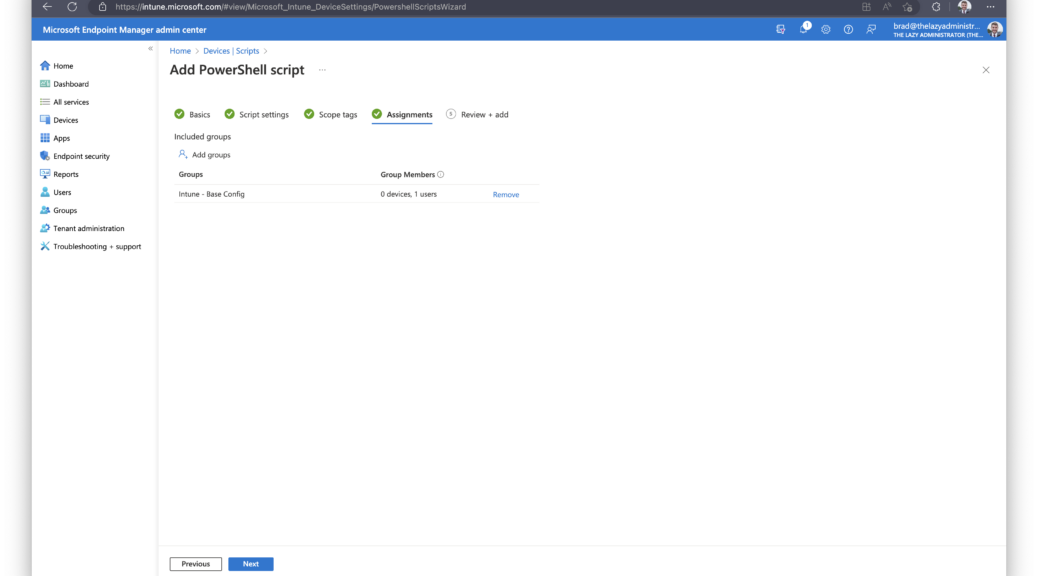The height and width of the screenshot is (576, 1038).
Task: Collapse the sidebar with the double chevron
Action: point(150,48)
